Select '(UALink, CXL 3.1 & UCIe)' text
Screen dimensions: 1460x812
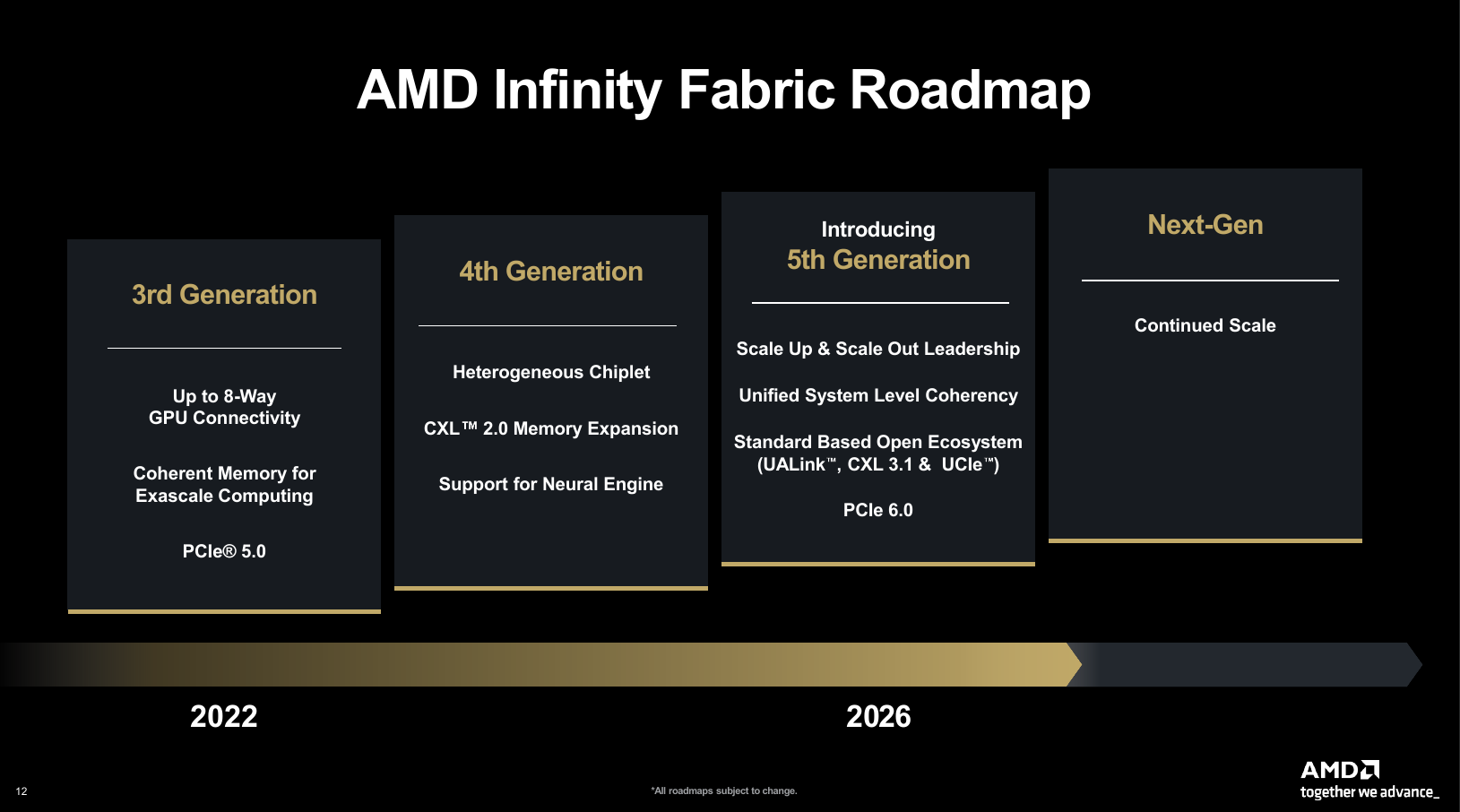pos(878,464)
